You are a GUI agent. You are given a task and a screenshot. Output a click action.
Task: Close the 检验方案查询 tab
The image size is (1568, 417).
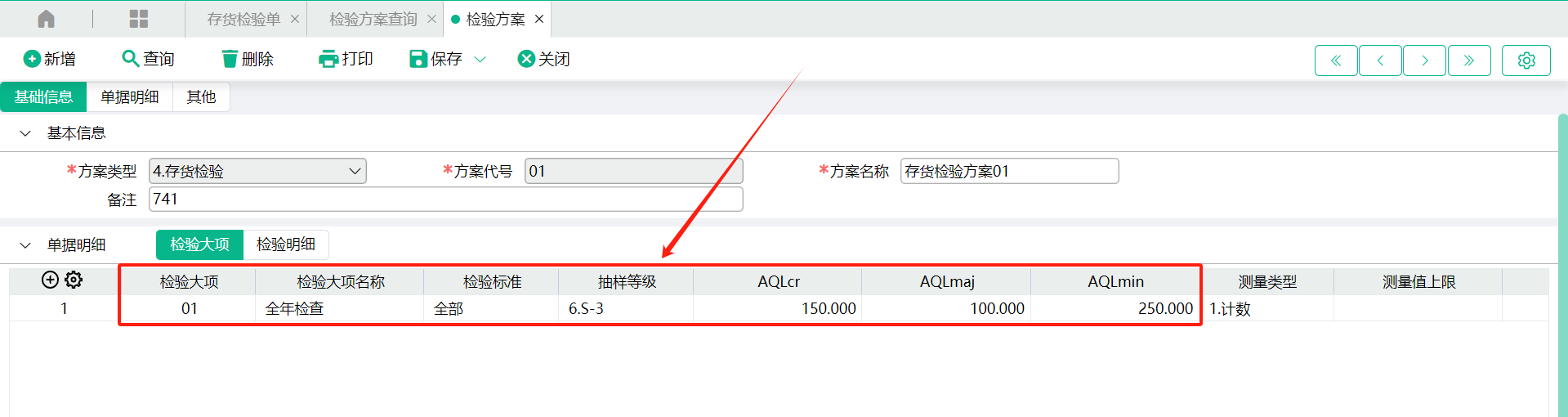point(431,19)
